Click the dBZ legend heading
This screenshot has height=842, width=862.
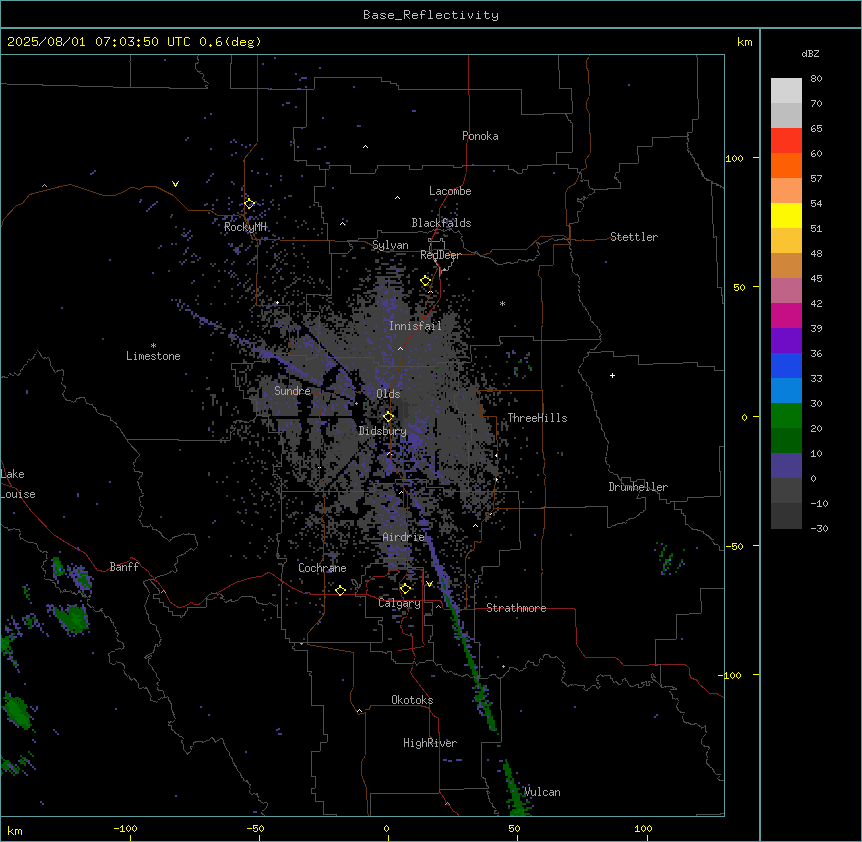tap(810, 54)
